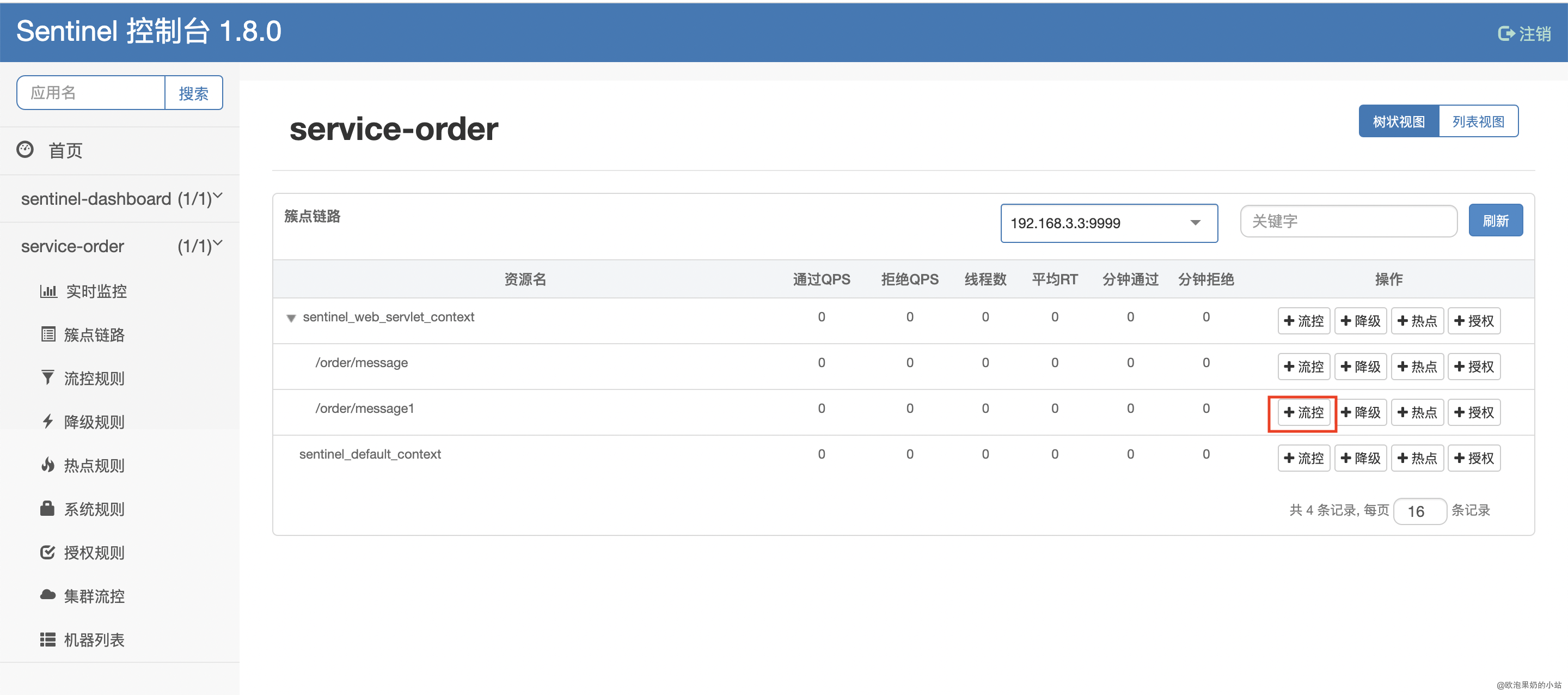Switch to 树状视图 tree view
1568x695 pixels.
tap(1399, 121)
